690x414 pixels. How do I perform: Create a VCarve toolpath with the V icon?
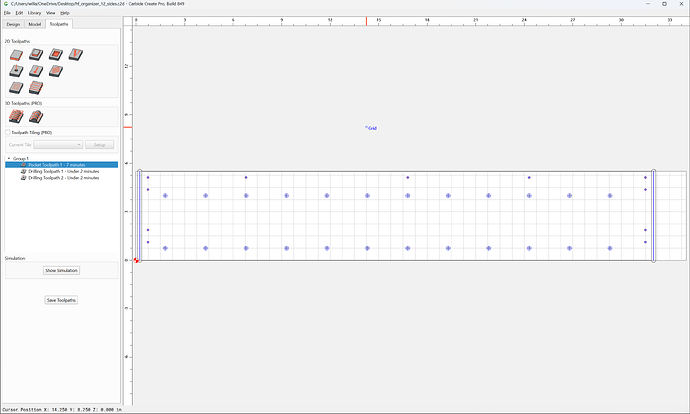pyautogui.click(x=76, y=55)
